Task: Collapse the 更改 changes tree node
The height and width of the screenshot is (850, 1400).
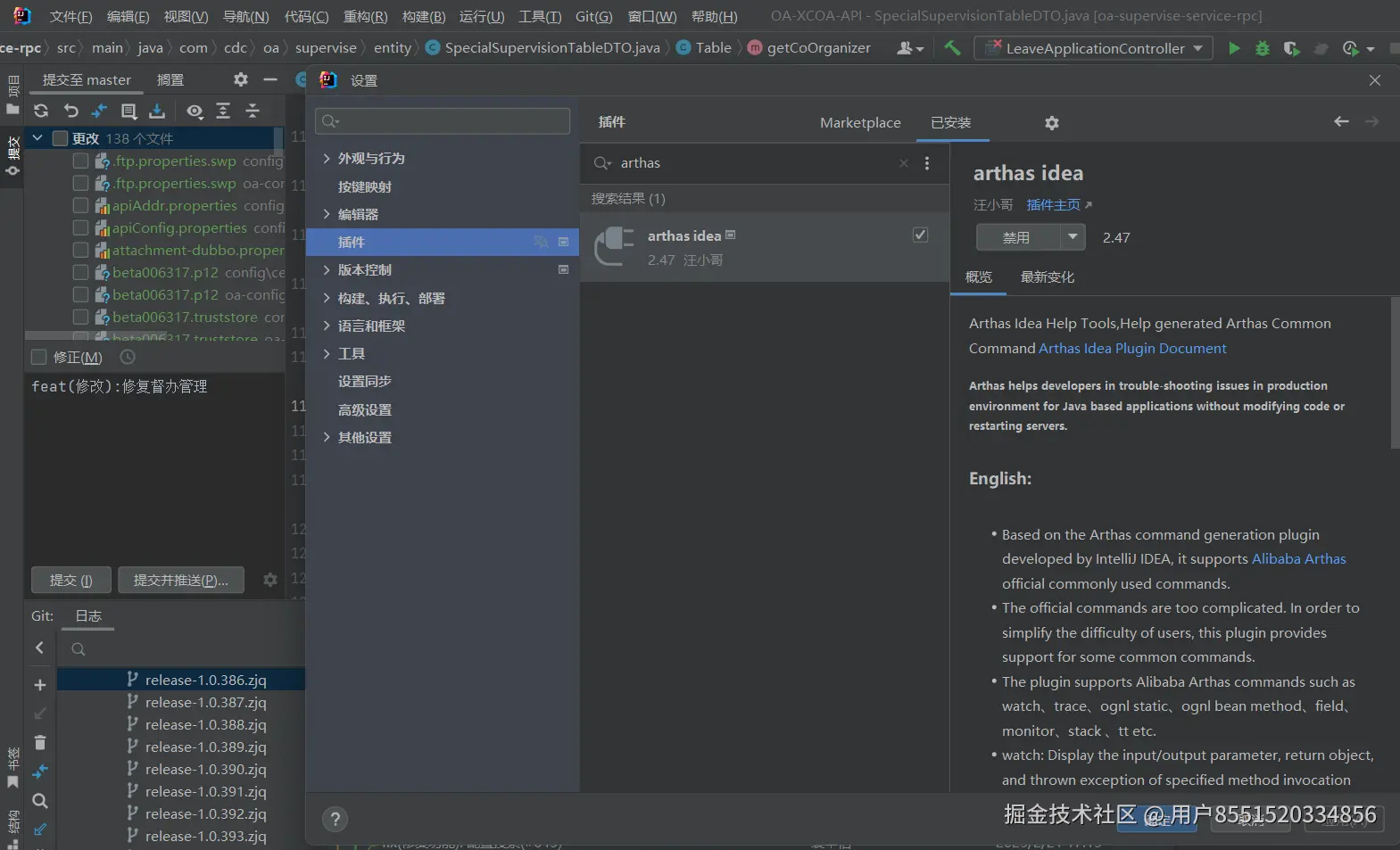Action: click(37, 138)
